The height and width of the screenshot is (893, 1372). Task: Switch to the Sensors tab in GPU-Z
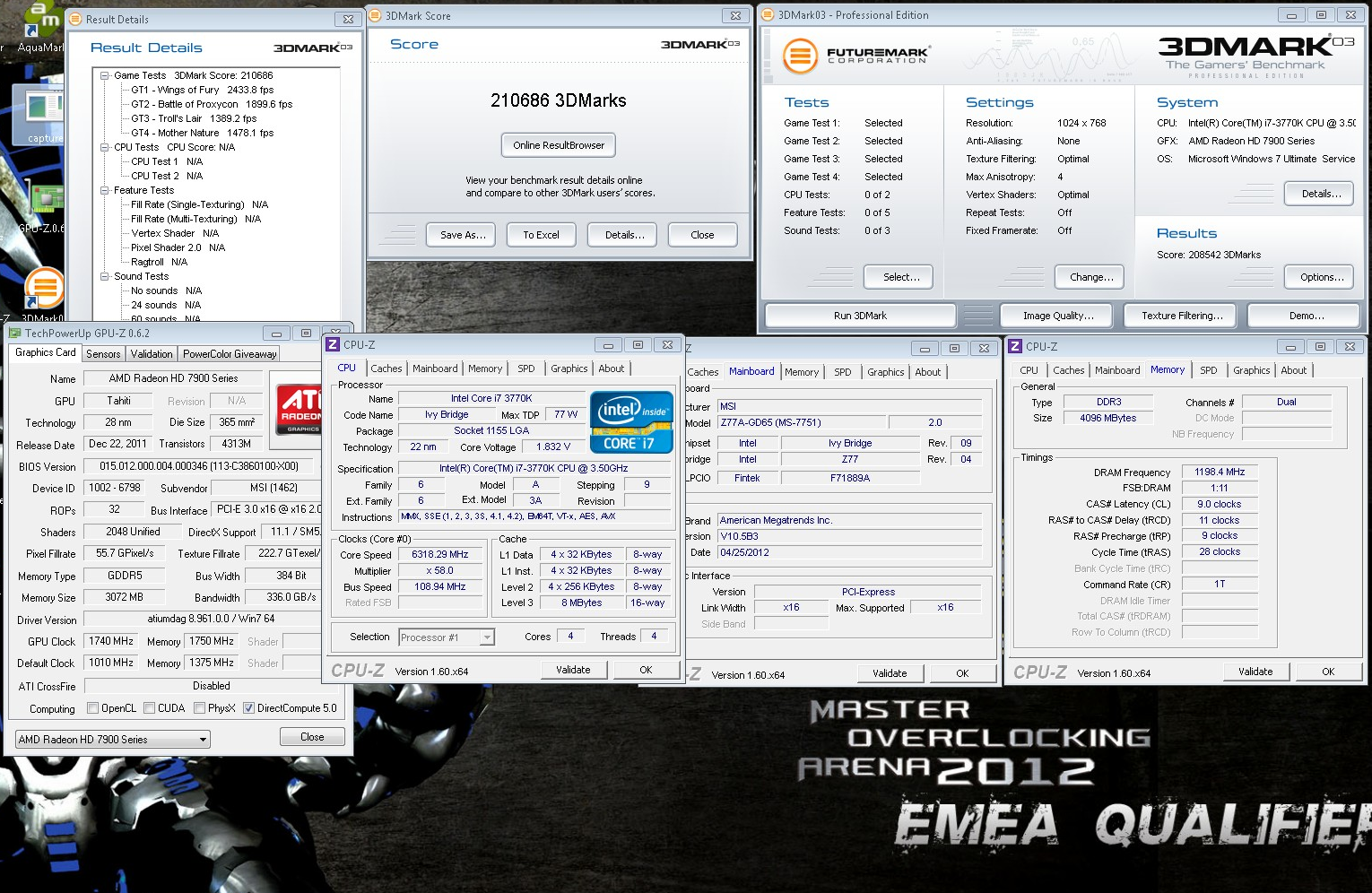pos(103,354)
